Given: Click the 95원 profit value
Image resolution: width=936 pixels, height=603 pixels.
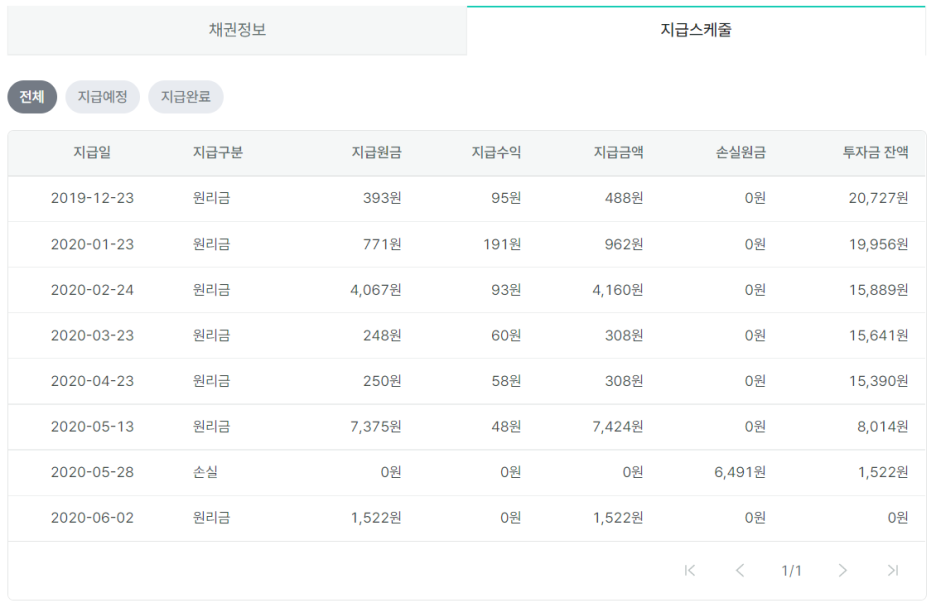Looking at the screenshot, I should click(506, 198).
